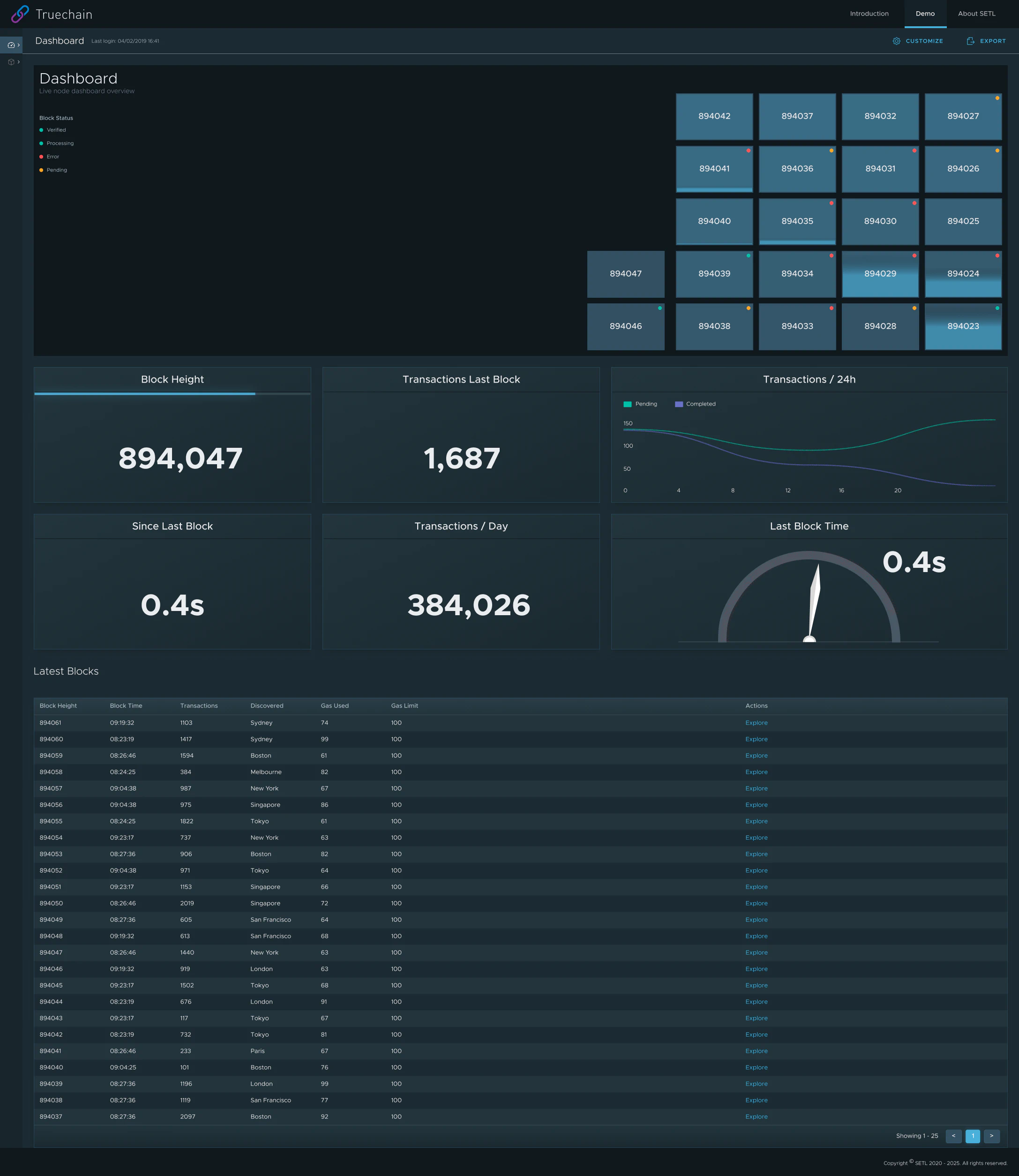This screenshot has height=1176, width=1019.
Task: Open block tile 894042
Action: (714, 116)
